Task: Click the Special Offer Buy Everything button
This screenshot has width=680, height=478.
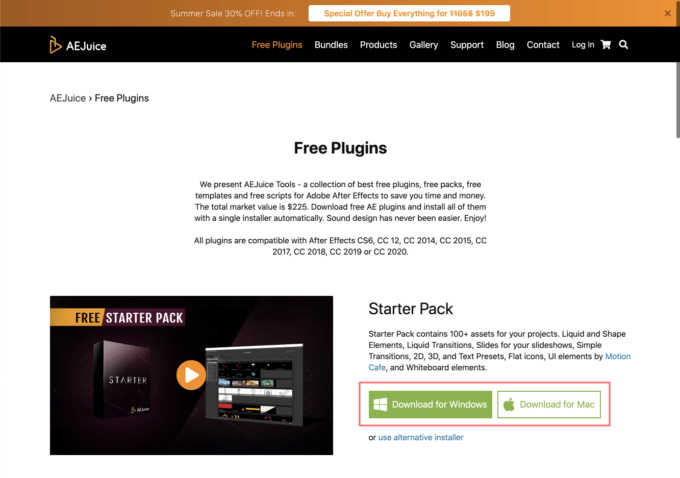Action: coord(409,13)
